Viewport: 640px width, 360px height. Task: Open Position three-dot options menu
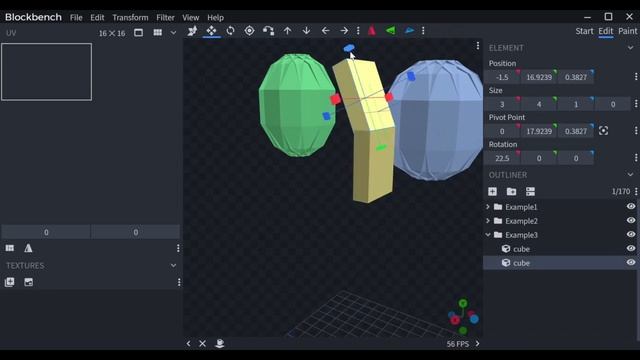(636, 77)
